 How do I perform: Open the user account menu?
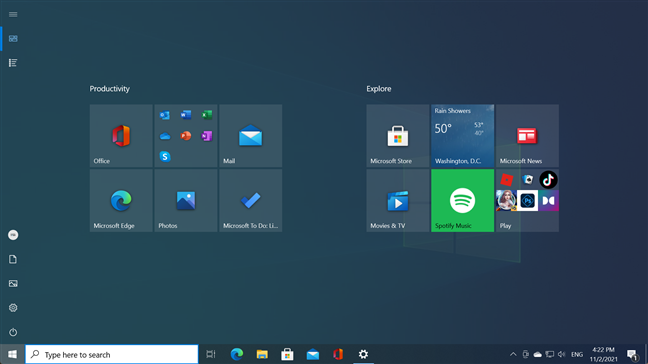(13, 235)
